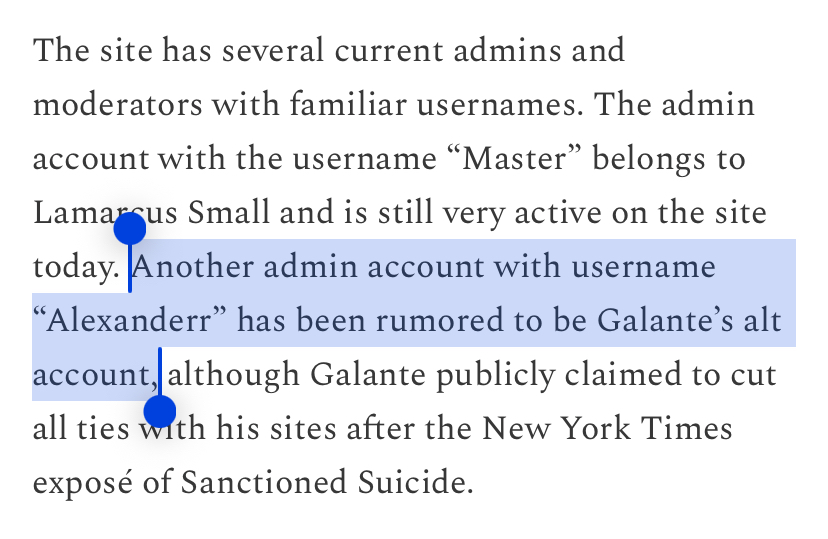Tap the start selection handle above 'Another'
This screenshot has width=828, height=539.
(x=130, y=230)
